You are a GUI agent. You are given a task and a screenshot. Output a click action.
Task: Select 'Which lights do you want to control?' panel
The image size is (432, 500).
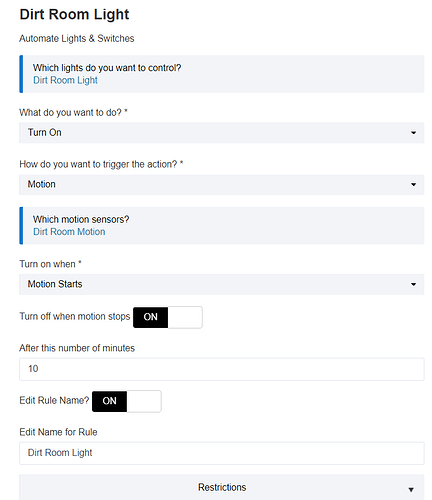pyautogui.click(x=222, y=74)
